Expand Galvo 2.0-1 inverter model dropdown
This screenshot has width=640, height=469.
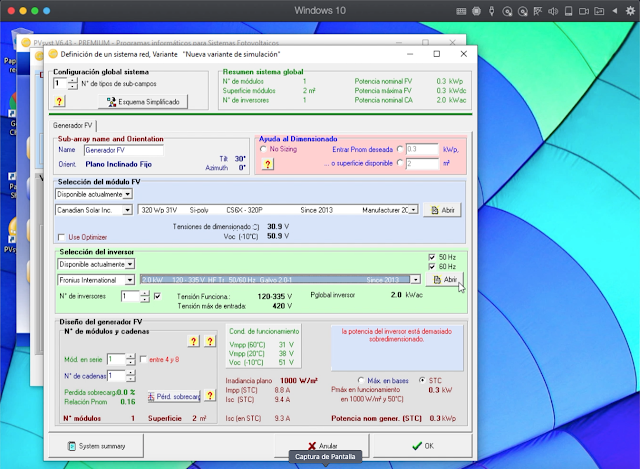(416, 280)
